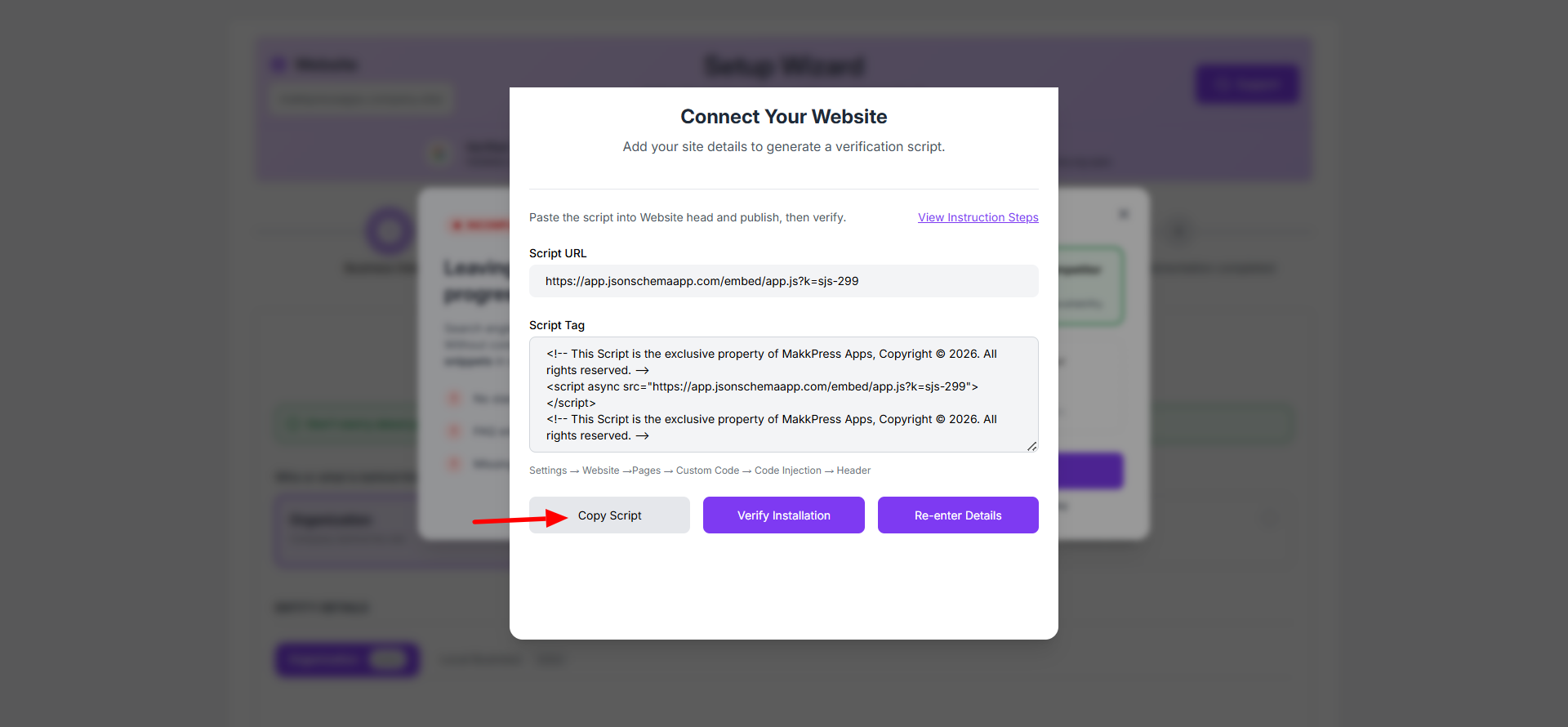Image resolution: width=1568 pixels, height=727 pixels.
Task: Click the blurred Setup Wizard title
Action: coord(783,66)
